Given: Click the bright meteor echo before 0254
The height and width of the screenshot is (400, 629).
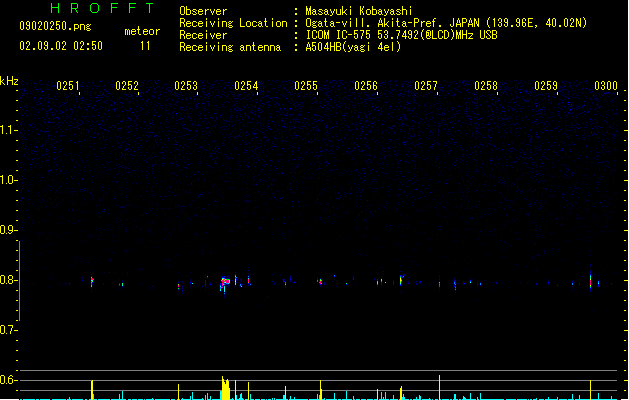Looking at the screenshot, I should point(225,282).
